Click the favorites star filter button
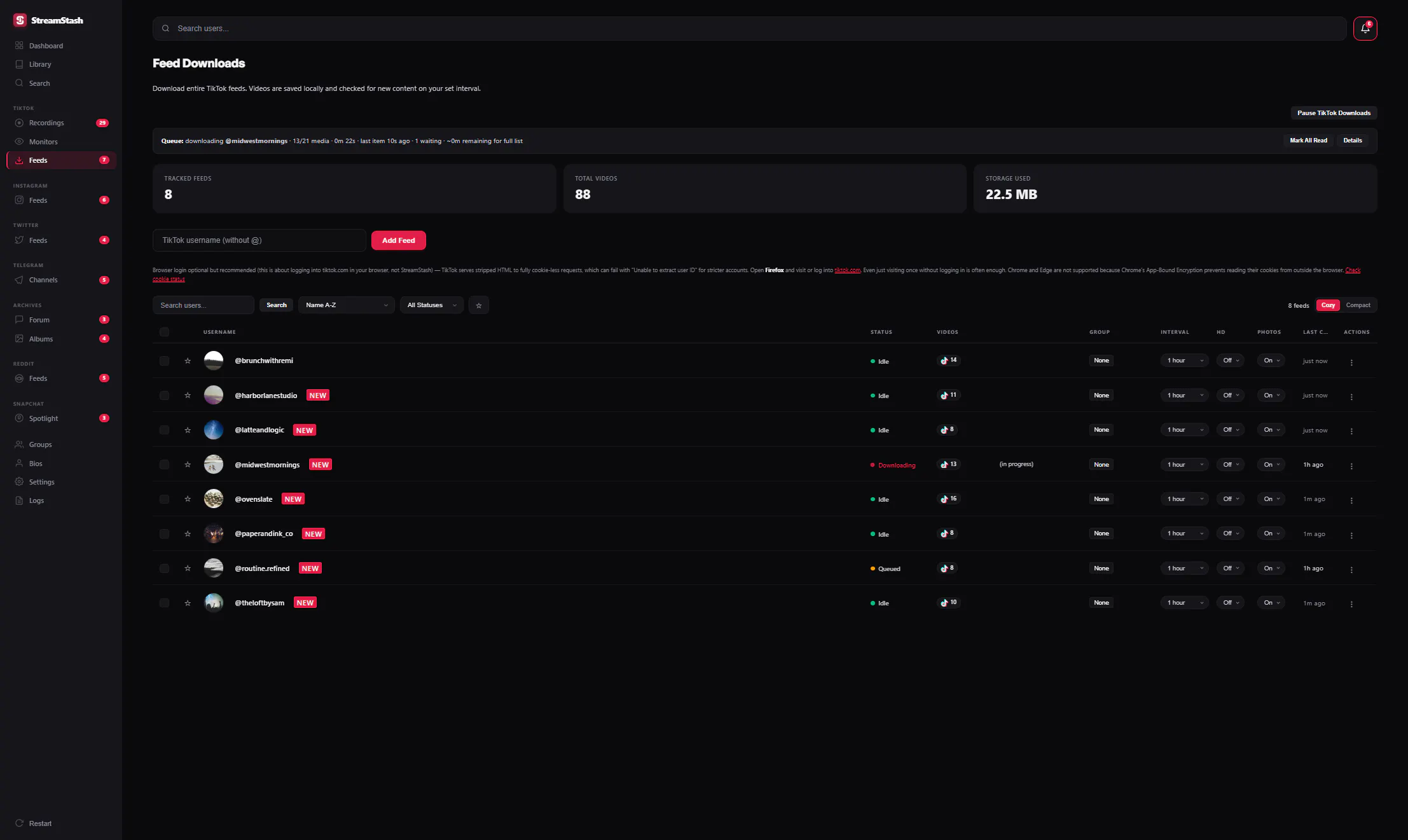The height and width of the screenshot is (840, 1408). (479, 305)
